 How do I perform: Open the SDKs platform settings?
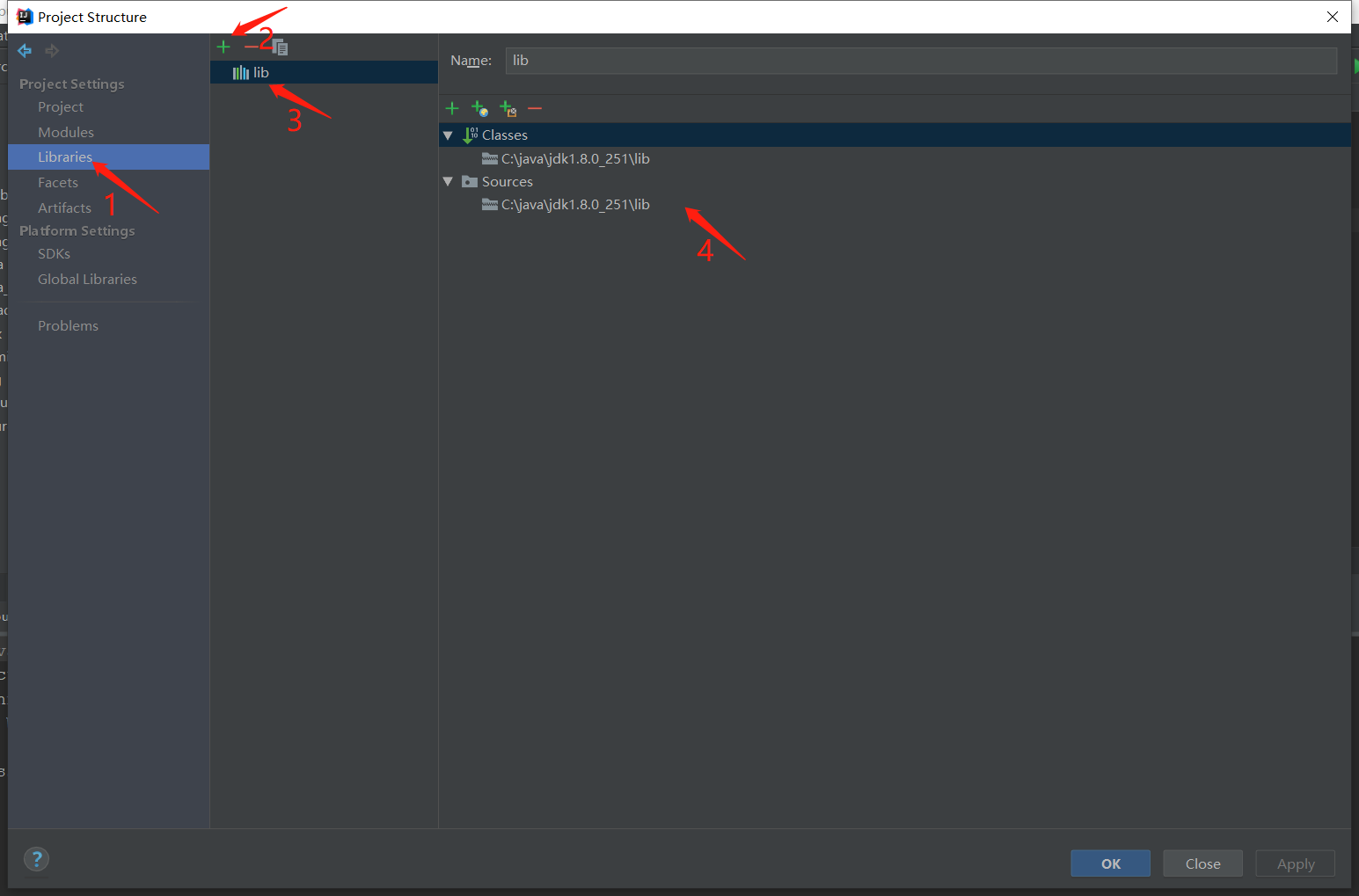pos(54,253)
